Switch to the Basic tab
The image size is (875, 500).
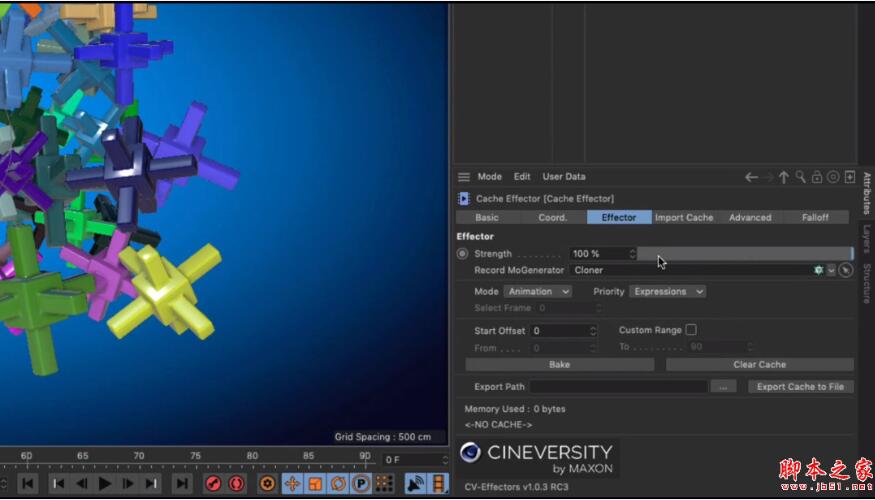(x=487, y=218)
